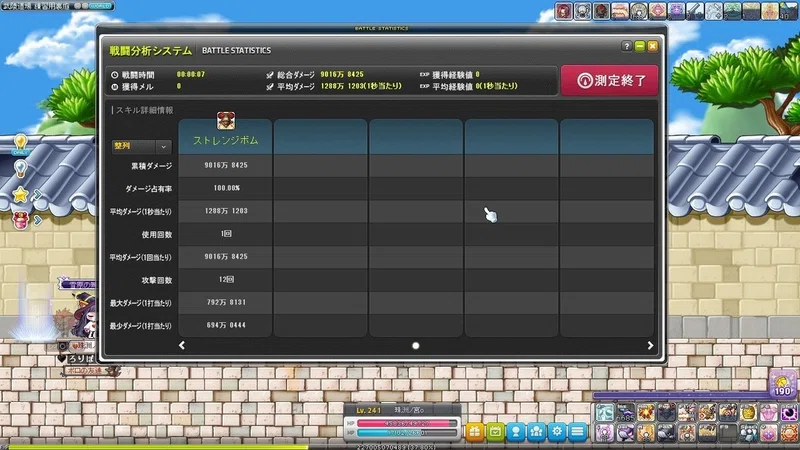800x450 pixels.
Task: Click the 使用回数 value 1回
Action: click(x=226, y=234)
